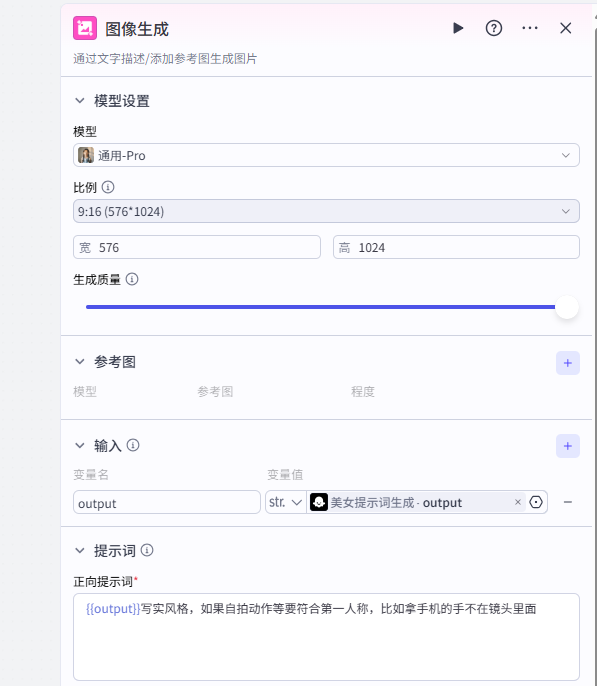
Task: Collapse the 参考图 section
Action: [x=80, y=361]
